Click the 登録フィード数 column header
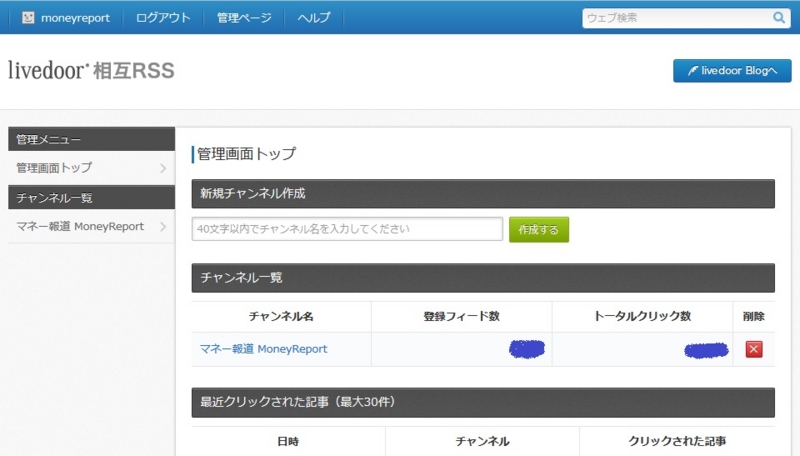The height and width of the screenshot is (456, 800). [x=461, y=316]
